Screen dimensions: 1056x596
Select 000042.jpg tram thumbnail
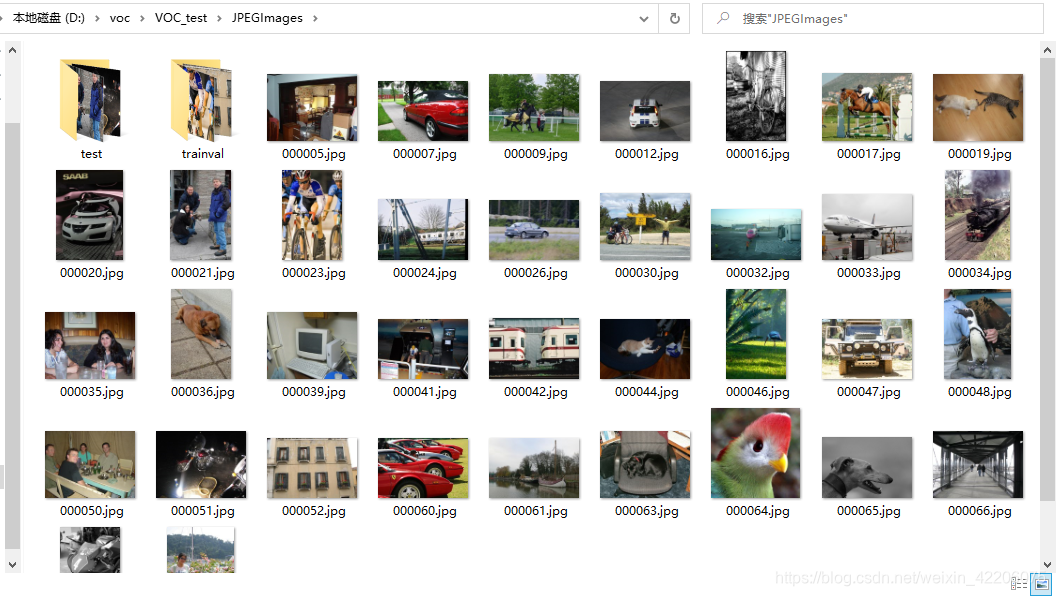coord(534,349)
